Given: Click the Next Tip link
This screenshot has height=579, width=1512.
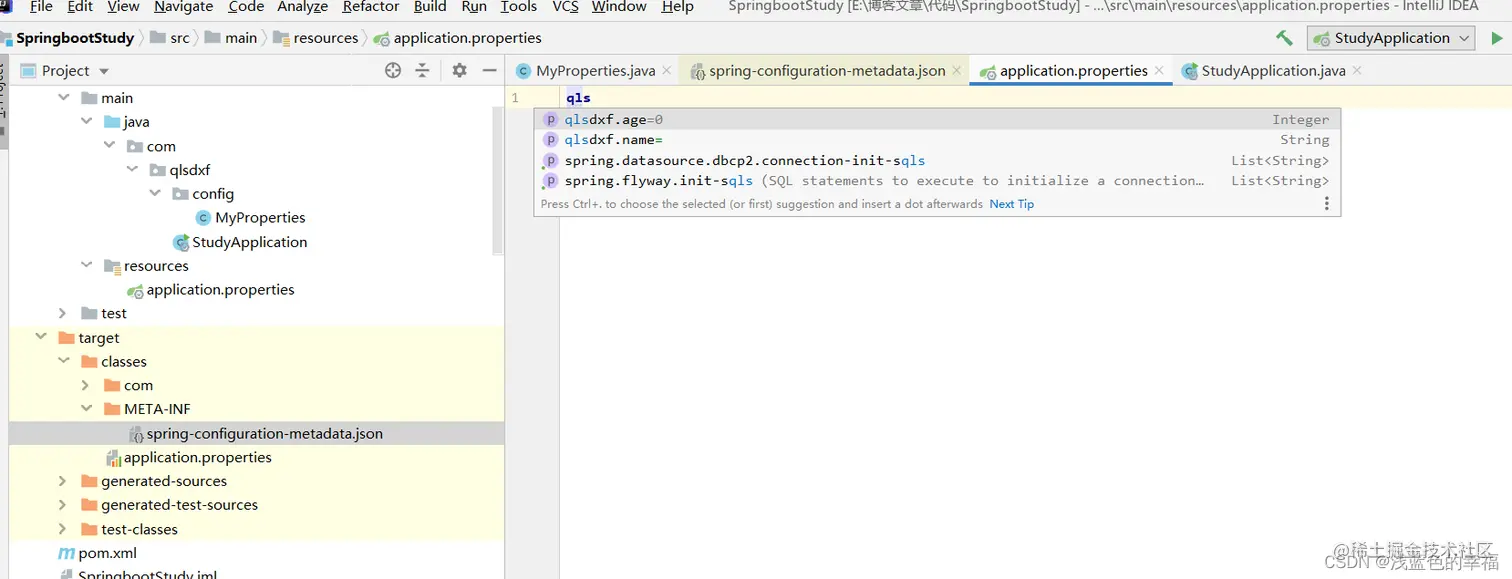Looking at the screenshot, I should [1011, 203].
